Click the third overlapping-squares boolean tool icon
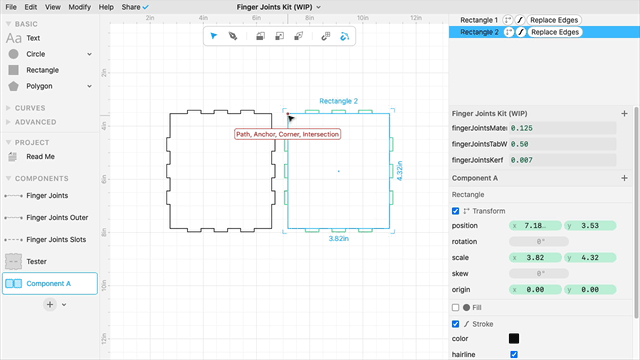Image resolution: width=640 pixels, height=360 pixels. [x=299, y=36]
